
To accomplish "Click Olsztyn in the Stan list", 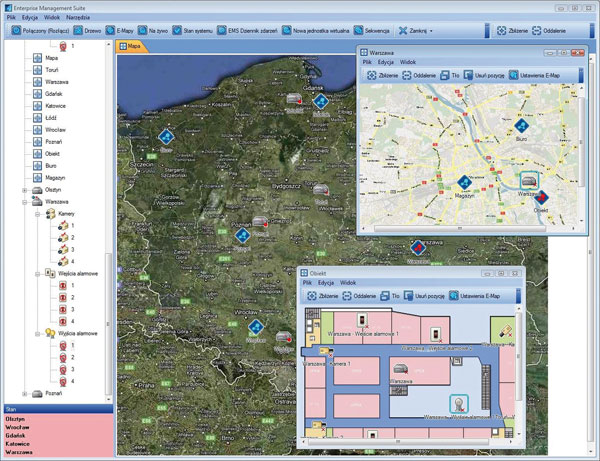I will [x=15, y=419].
